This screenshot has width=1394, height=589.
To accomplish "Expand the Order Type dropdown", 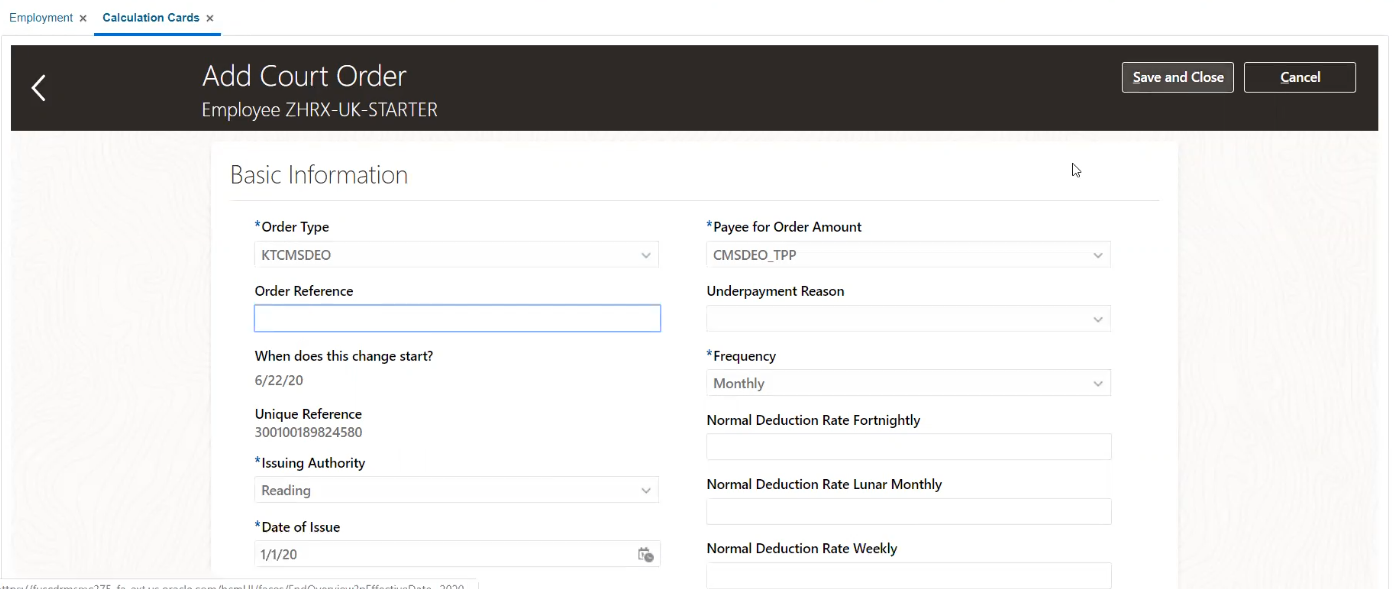I will click(646, 255).
